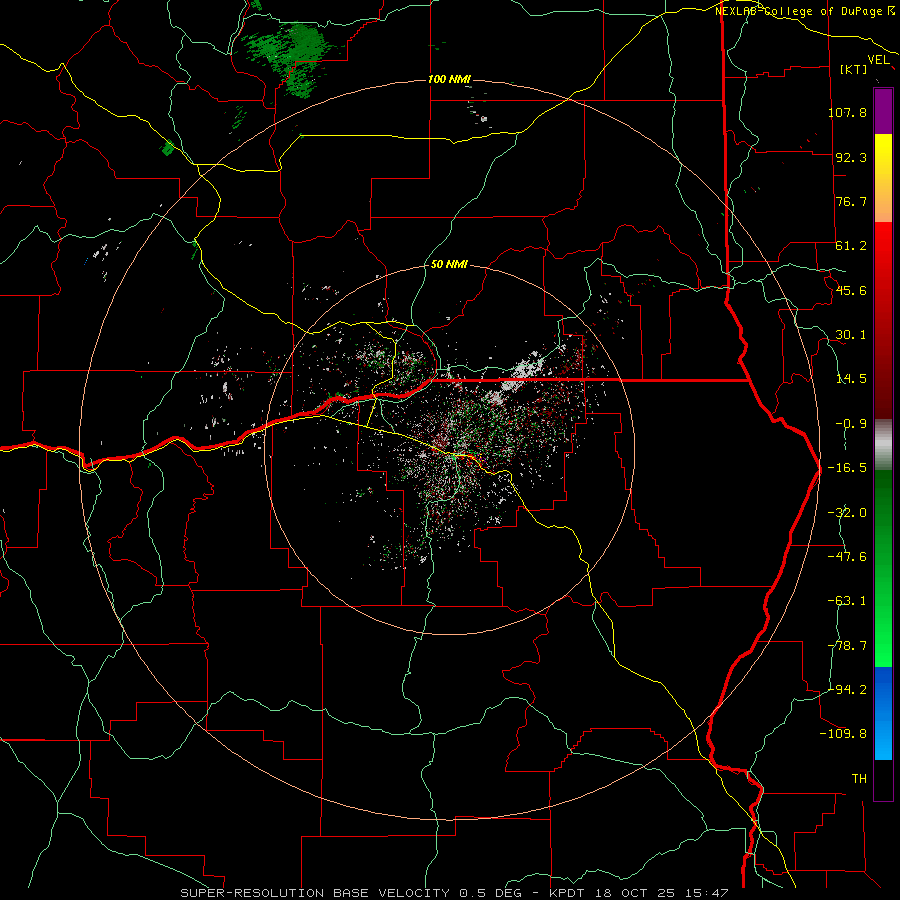Viewport: 900px width, 900px height.
Task: Select the -0.9 velocity scale value
Action: click(851, 424)
